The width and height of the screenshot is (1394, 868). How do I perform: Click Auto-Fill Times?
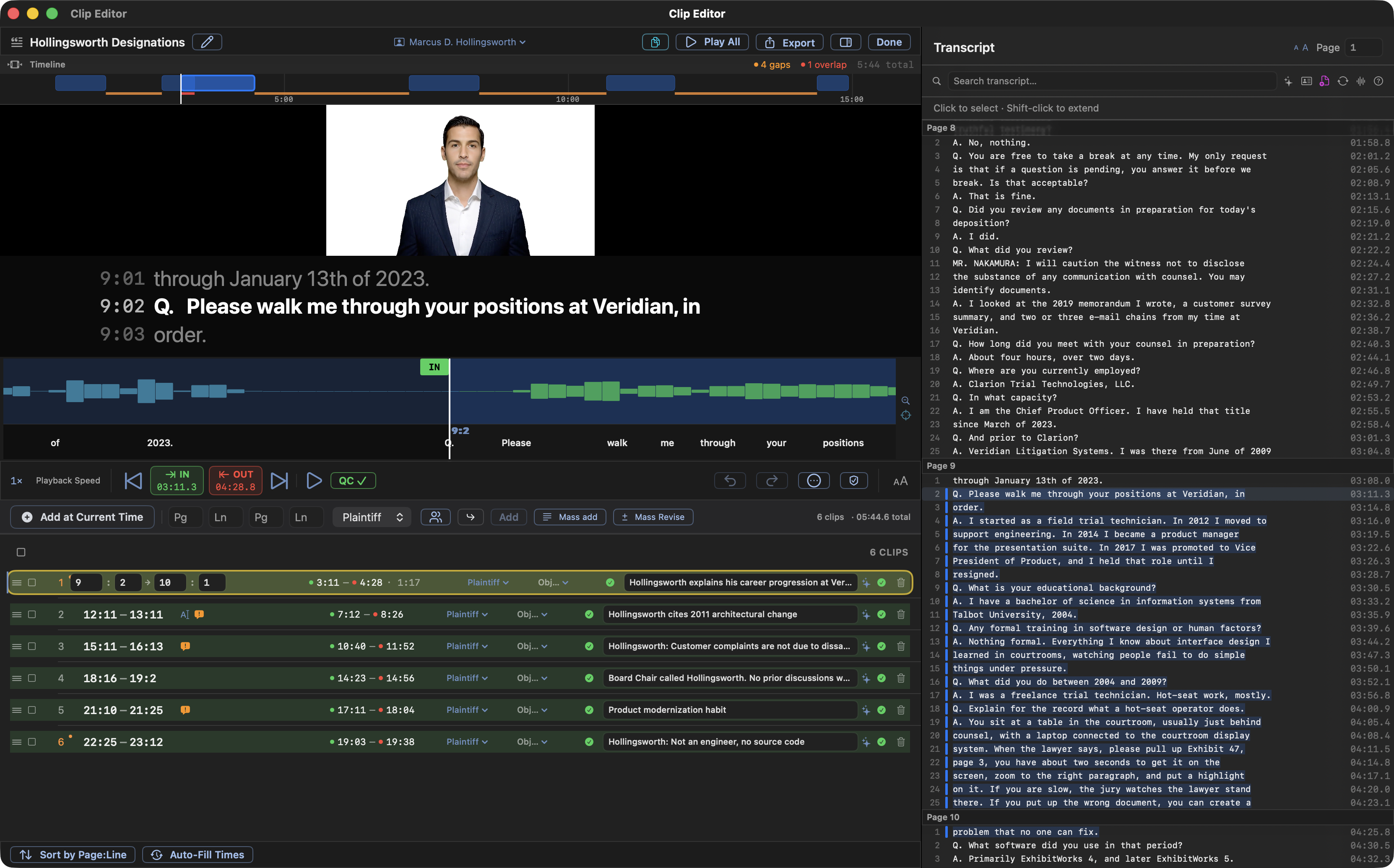click(x=198, y=854)
